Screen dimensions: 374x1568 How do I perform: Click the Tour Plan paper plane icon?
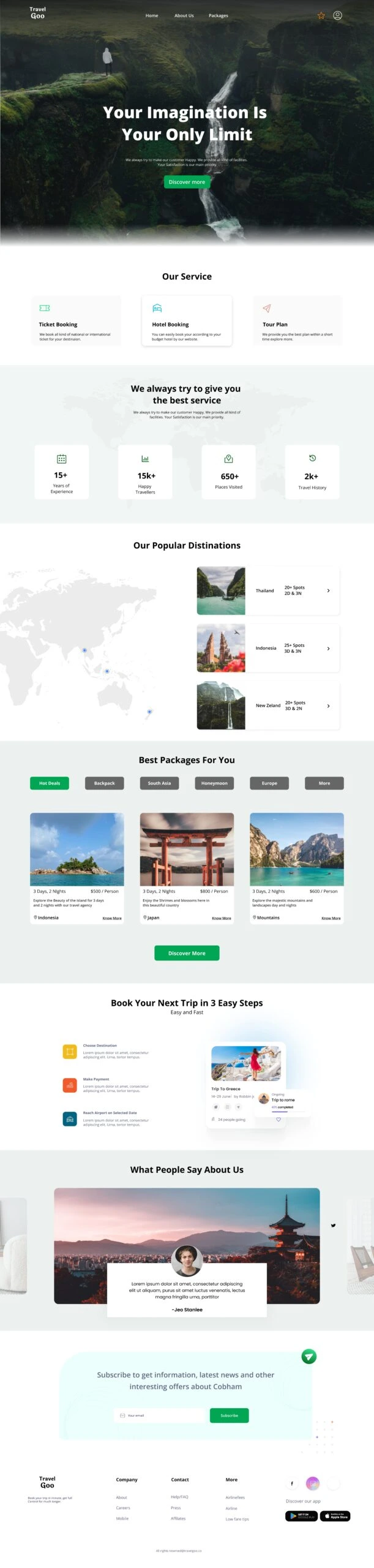pyautogui.click(x=266, y=308)
